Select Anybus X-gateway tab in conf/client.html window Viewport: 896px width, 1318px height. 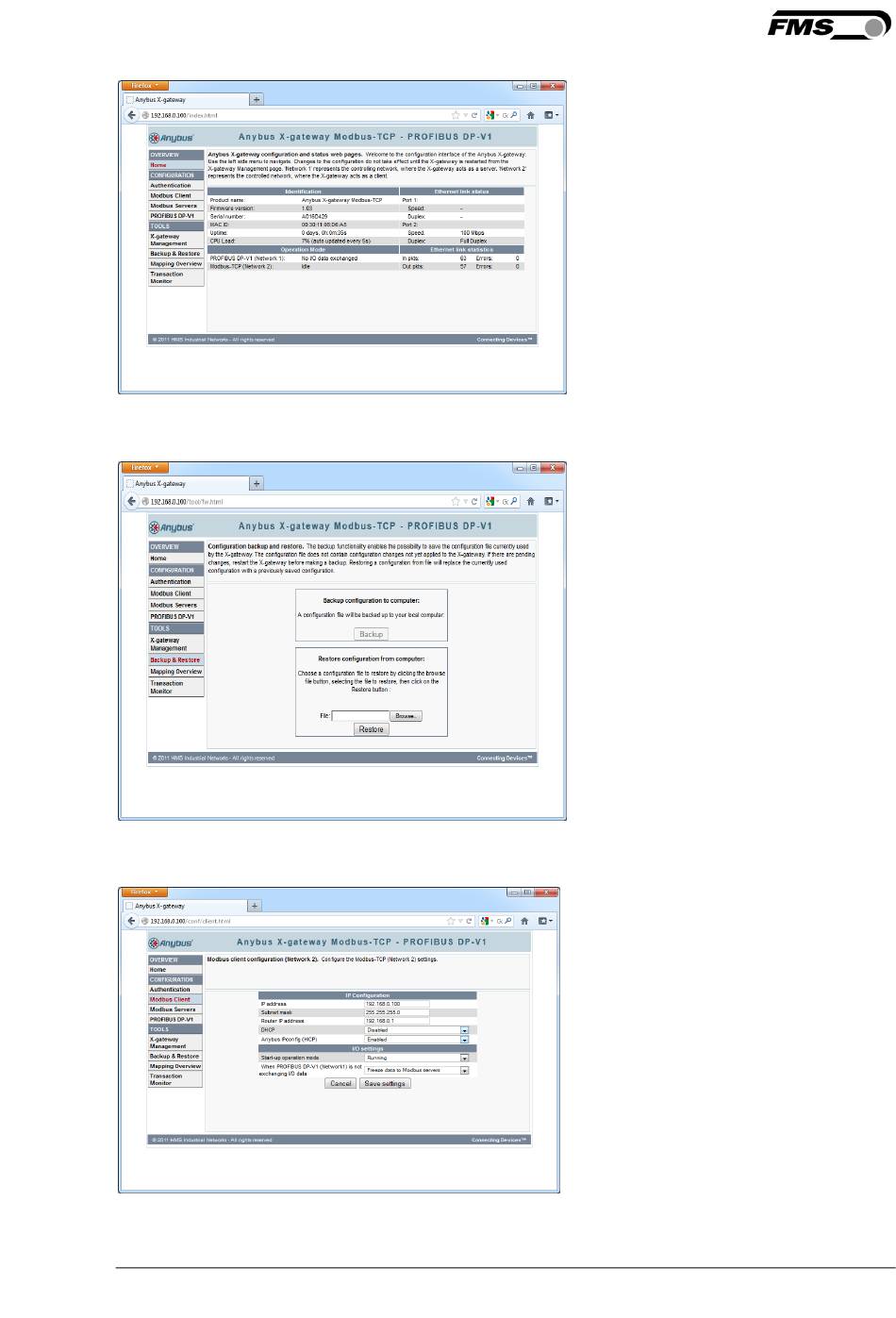[184, 905]
